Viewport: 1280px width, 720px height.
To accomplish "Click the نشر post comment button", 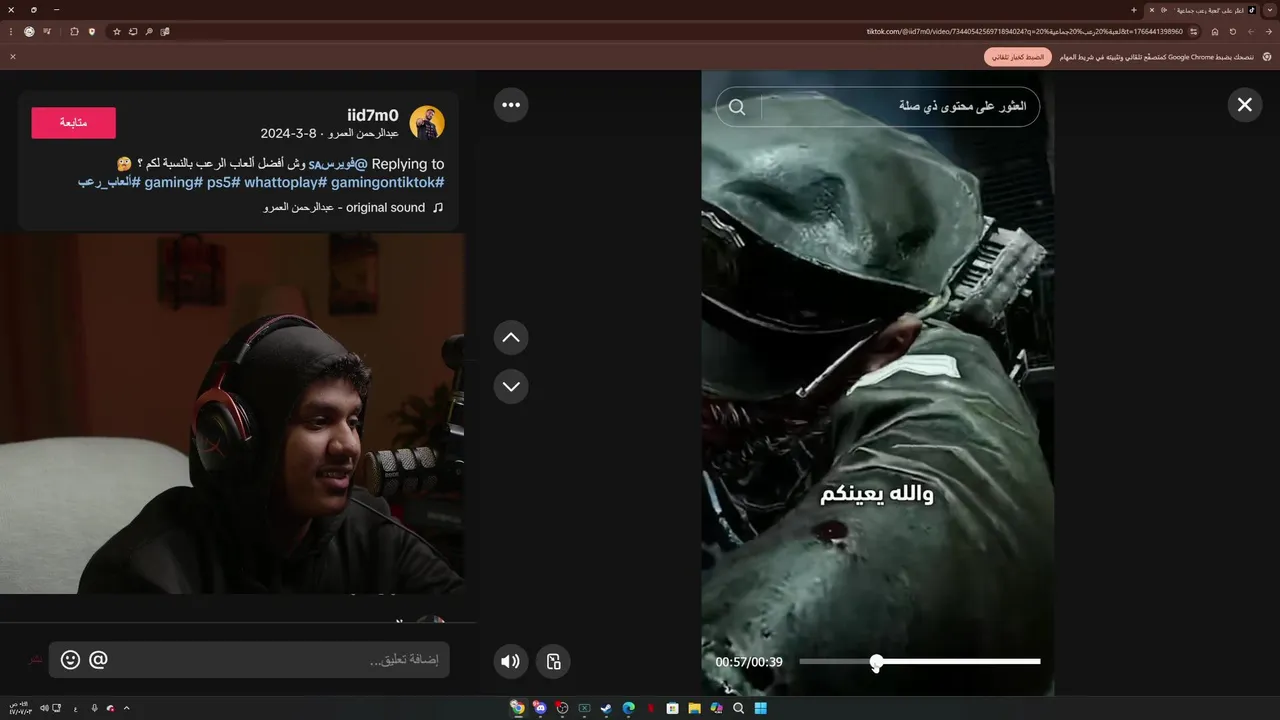I will 36,660.
